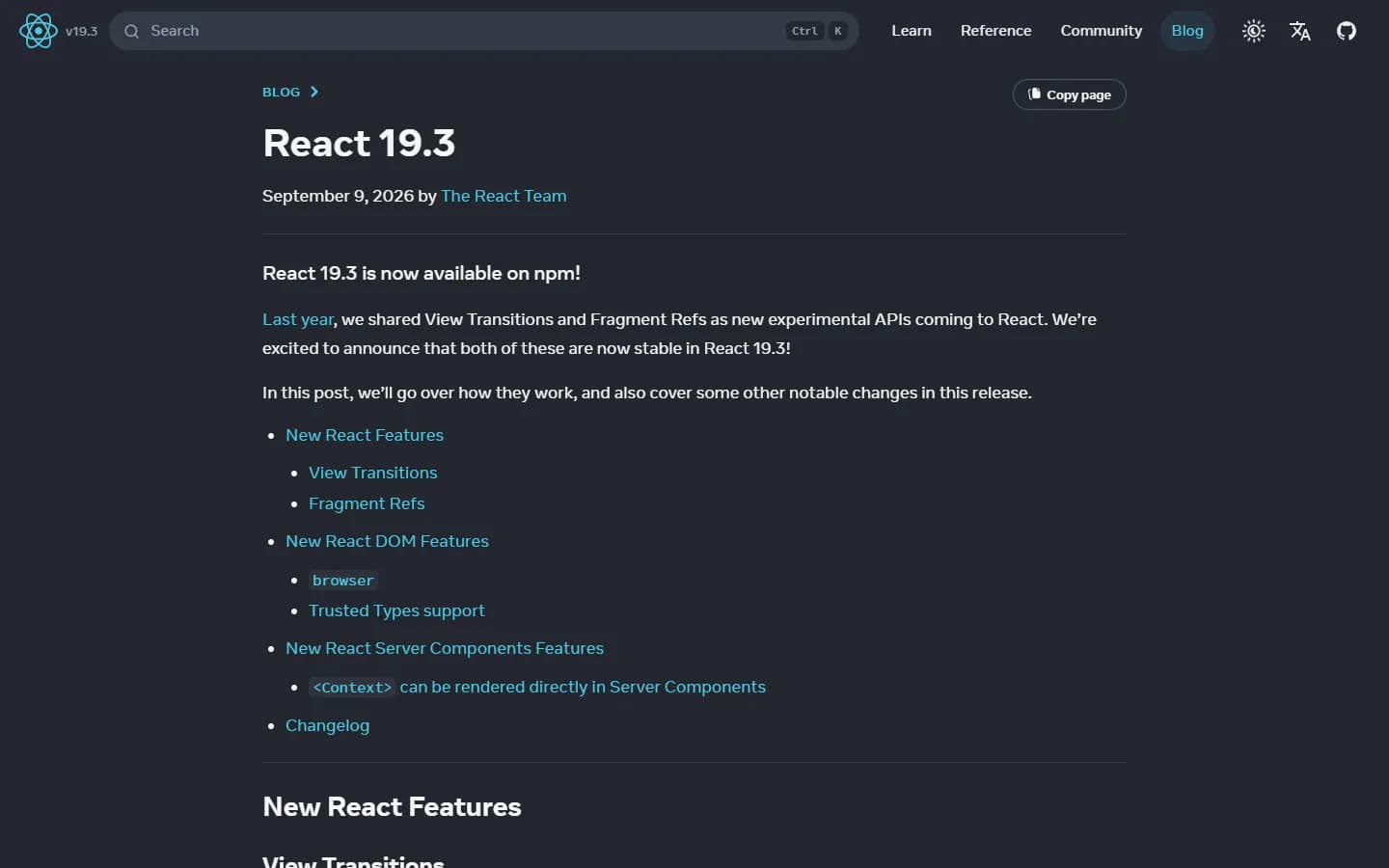Click "React 19.3 is now available on npm!"
Image resolution: width=1389 pixels, height=868 pixels.
coord(422,273)
